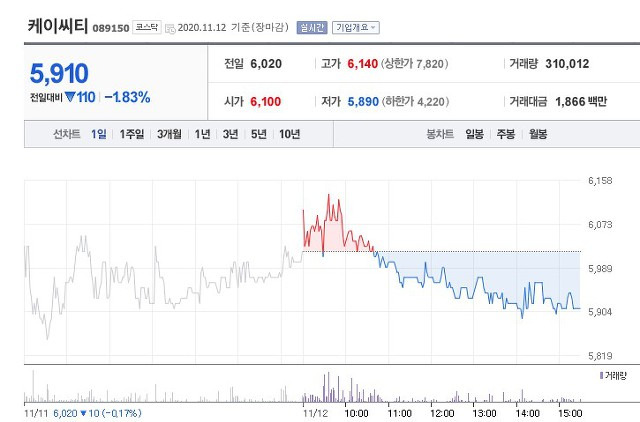Click the 케이씨티 stock name
This screenshot has height=422, width=640.
click(58, 26)
